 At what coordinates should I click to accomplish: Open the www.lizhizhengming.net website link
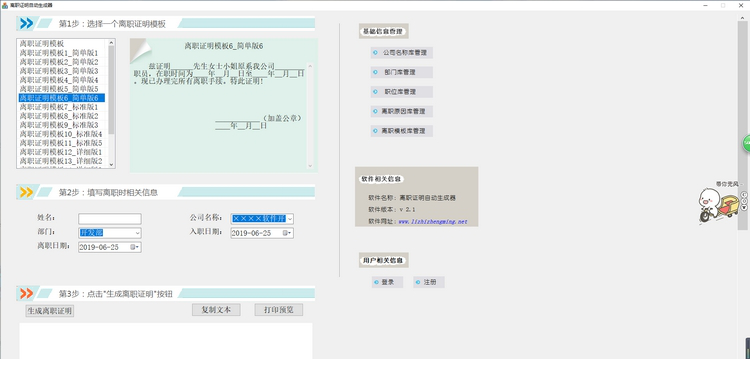[x=432, y=221]
